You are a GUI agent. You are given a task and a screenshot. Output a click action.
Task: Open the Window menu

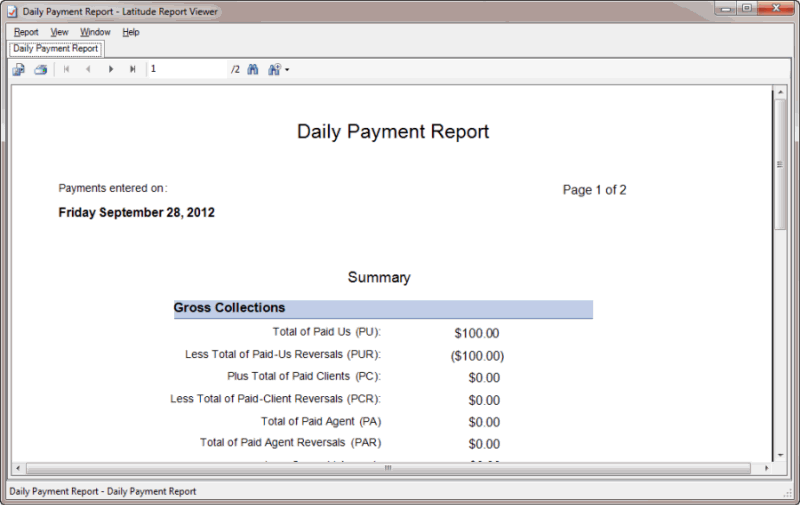pos(95,32)
